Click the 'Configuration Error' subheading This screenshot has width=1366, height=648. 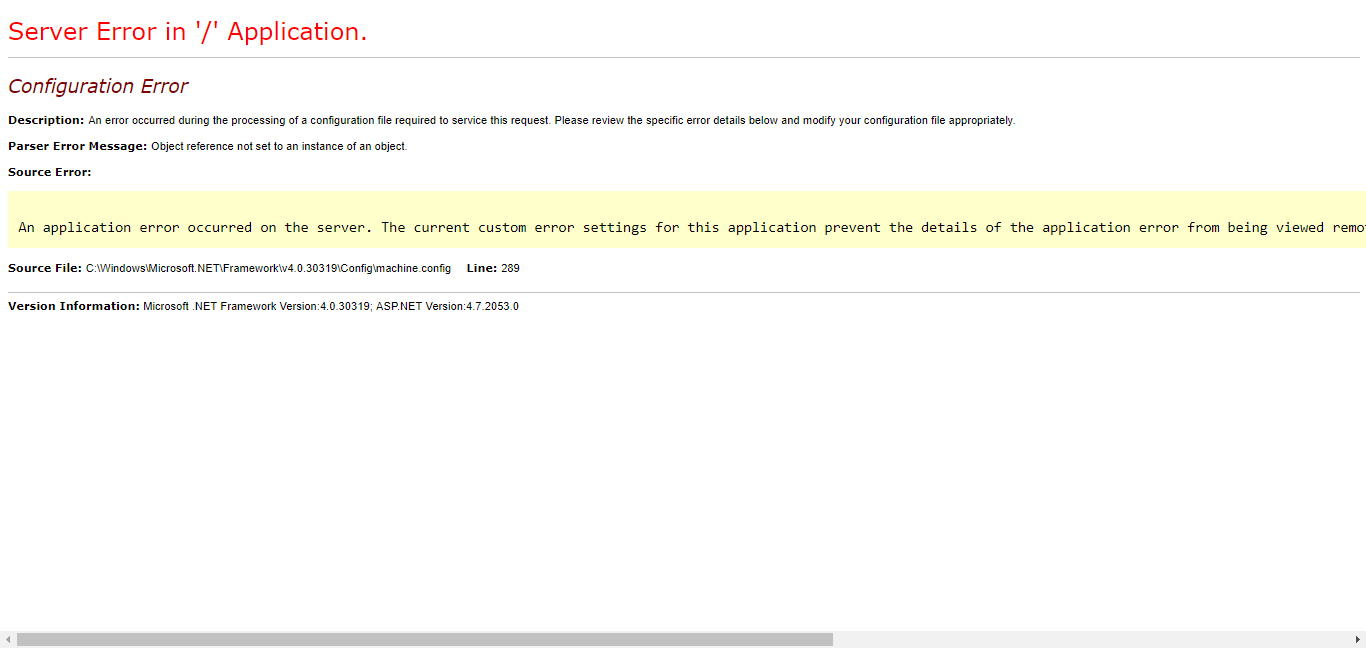(98, 87)
